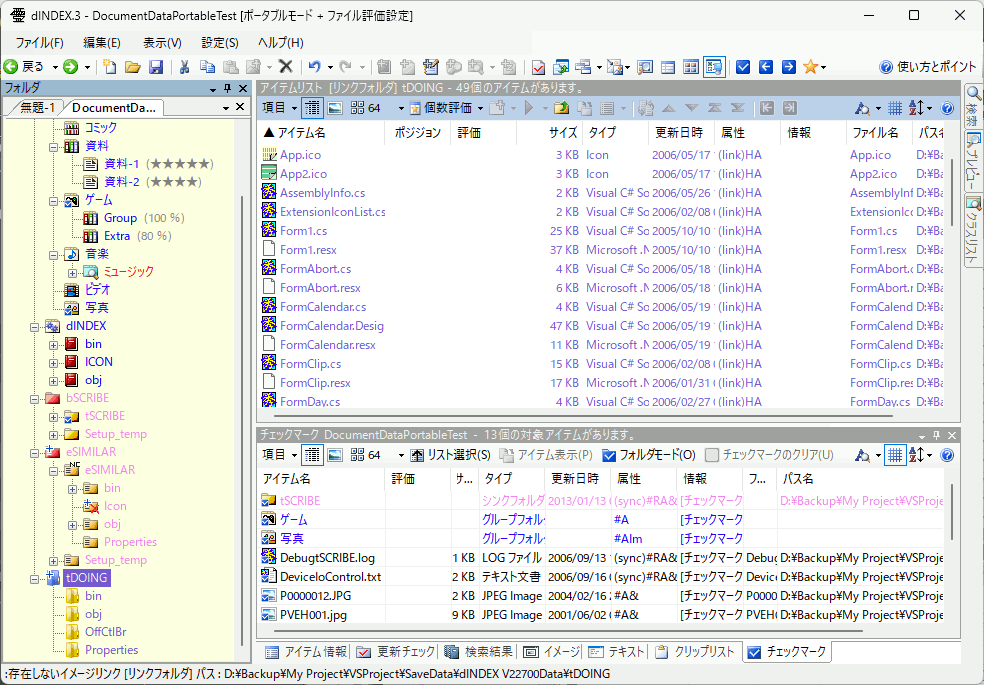
Task: Click the layout icon left of blue checkmark
Action: click(714, 66)
